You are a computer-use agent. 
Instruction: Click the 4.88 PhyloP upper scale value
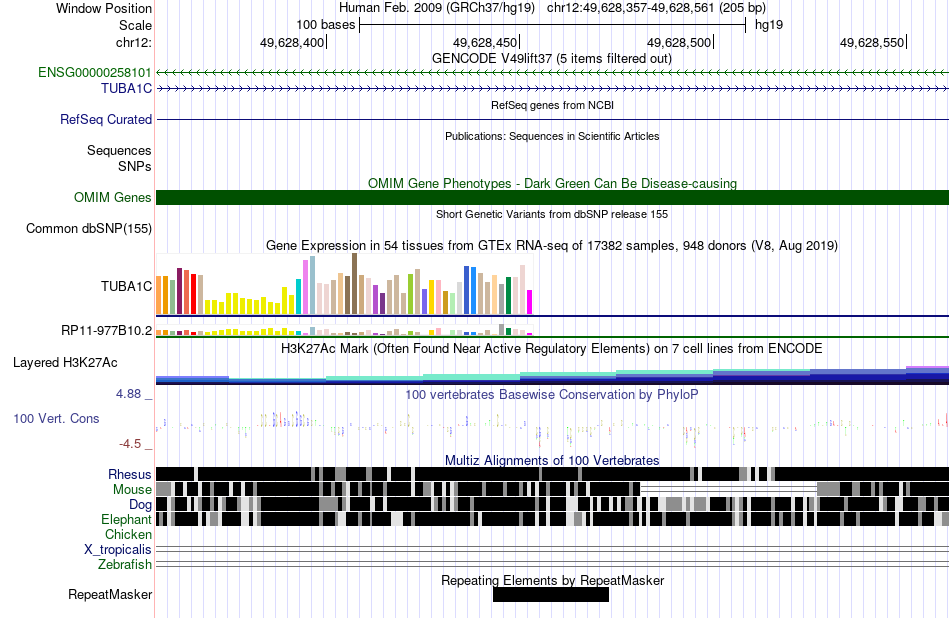click(128, 394)
